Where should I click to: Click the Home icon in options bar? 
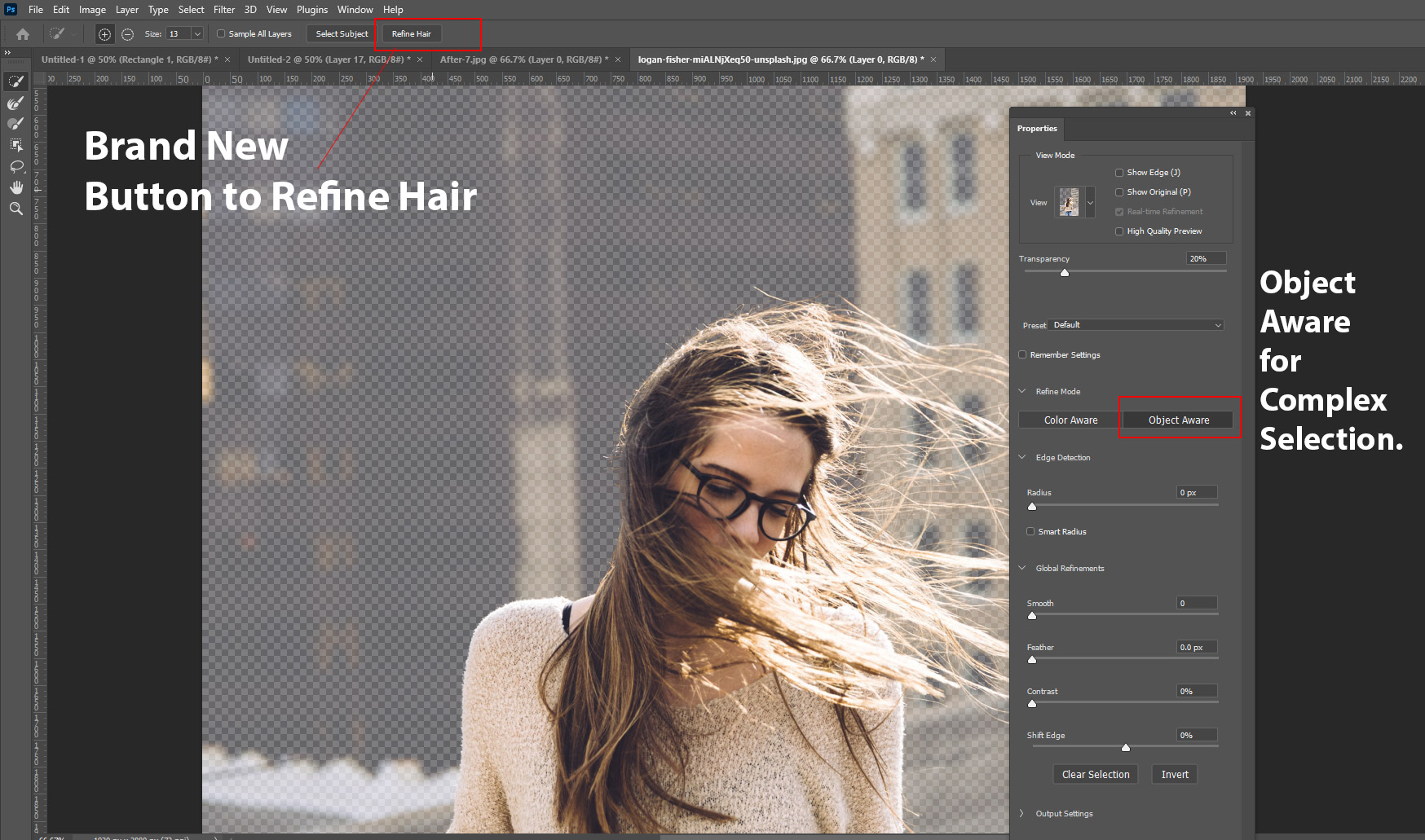(23, 34)
